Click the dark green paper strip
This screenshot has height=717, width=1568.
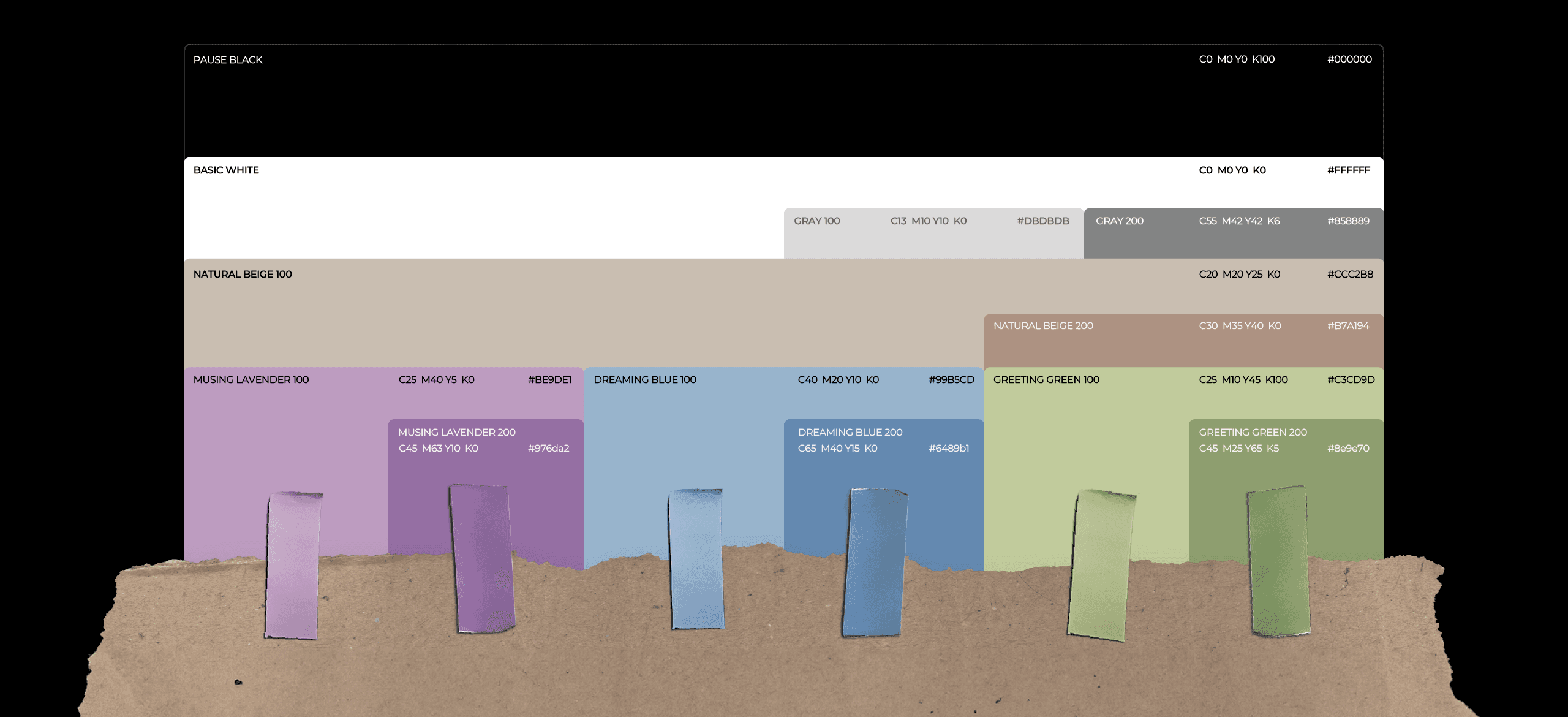pyautogui.click(x=1279, y=561)
